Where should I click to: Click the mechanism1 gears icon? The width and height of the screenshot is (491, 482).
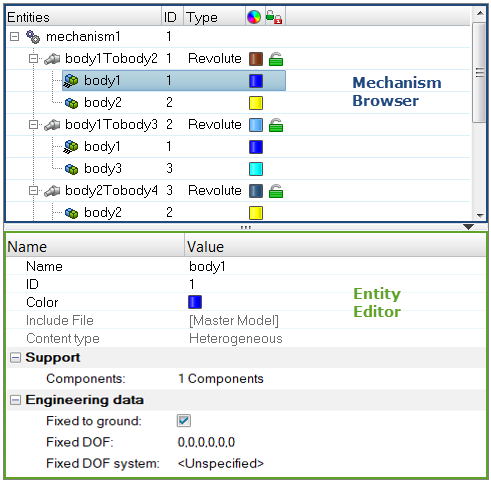33,37
